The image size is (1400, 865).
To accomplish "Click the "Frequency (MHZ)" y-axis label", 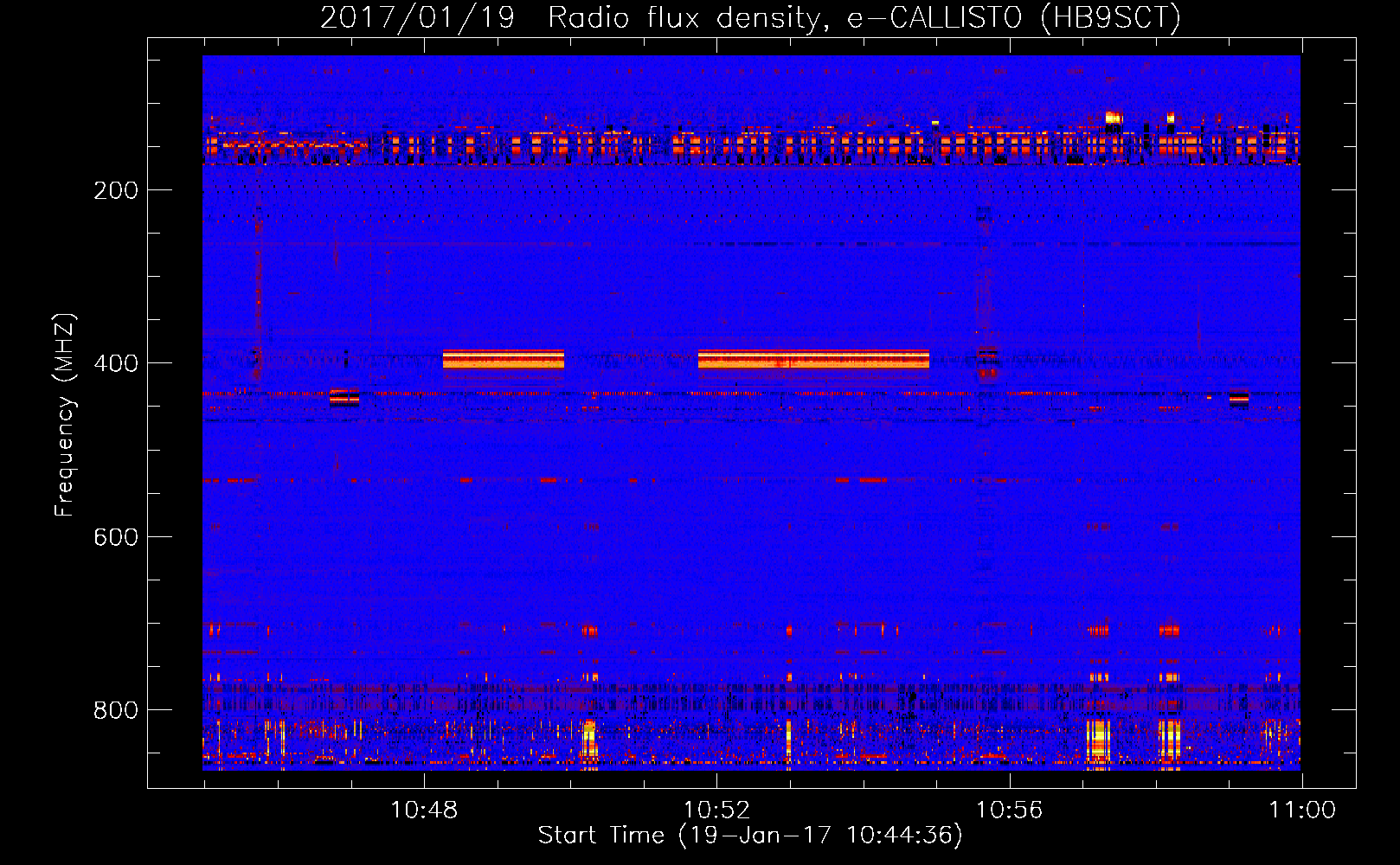I will (65, 415).
